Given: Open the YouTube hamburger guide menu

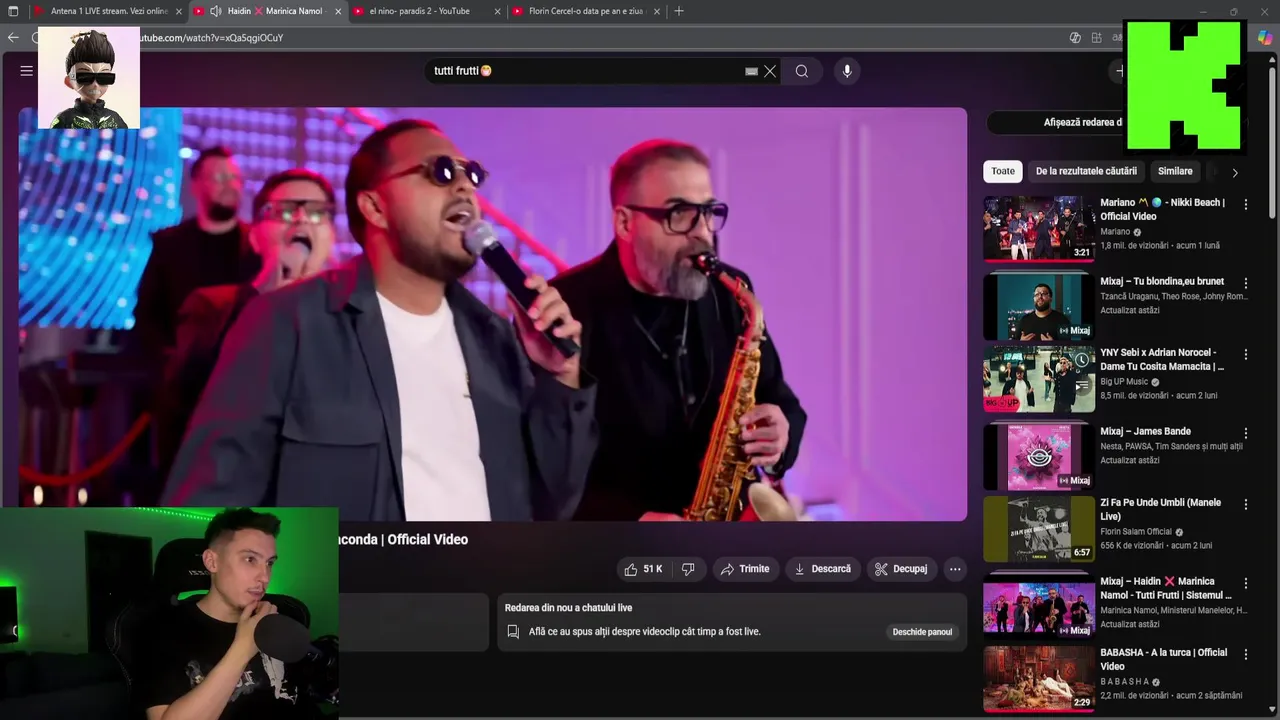Looking at the screenshot, I should pyautogui.click(x=27, y=71).
